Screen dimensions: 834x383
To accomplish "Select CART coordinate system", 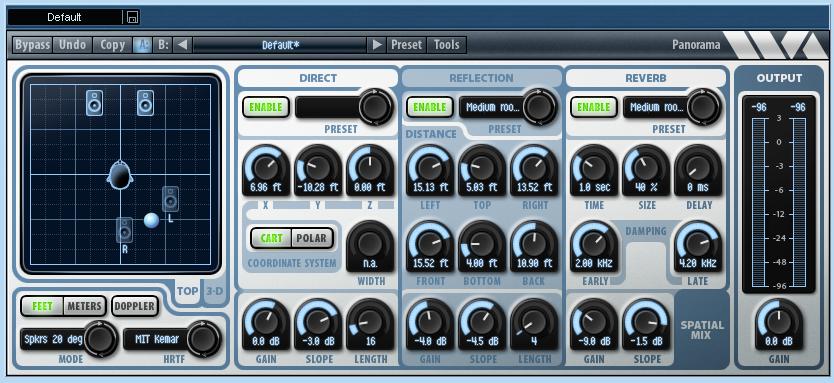I will pyautogui.click(x=271, y=238).
